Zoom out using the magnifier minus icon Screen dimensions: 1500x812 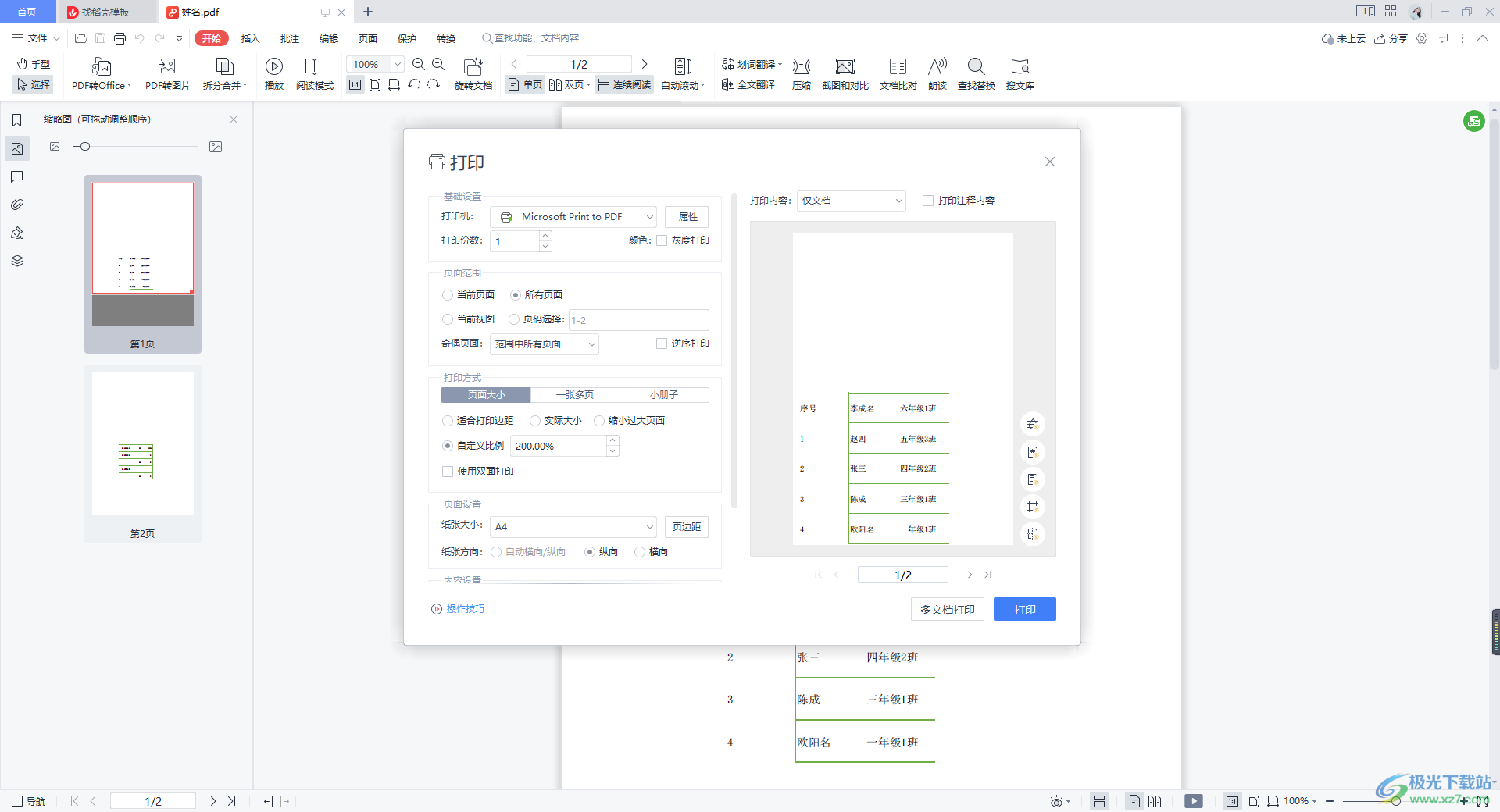point(419,64)
